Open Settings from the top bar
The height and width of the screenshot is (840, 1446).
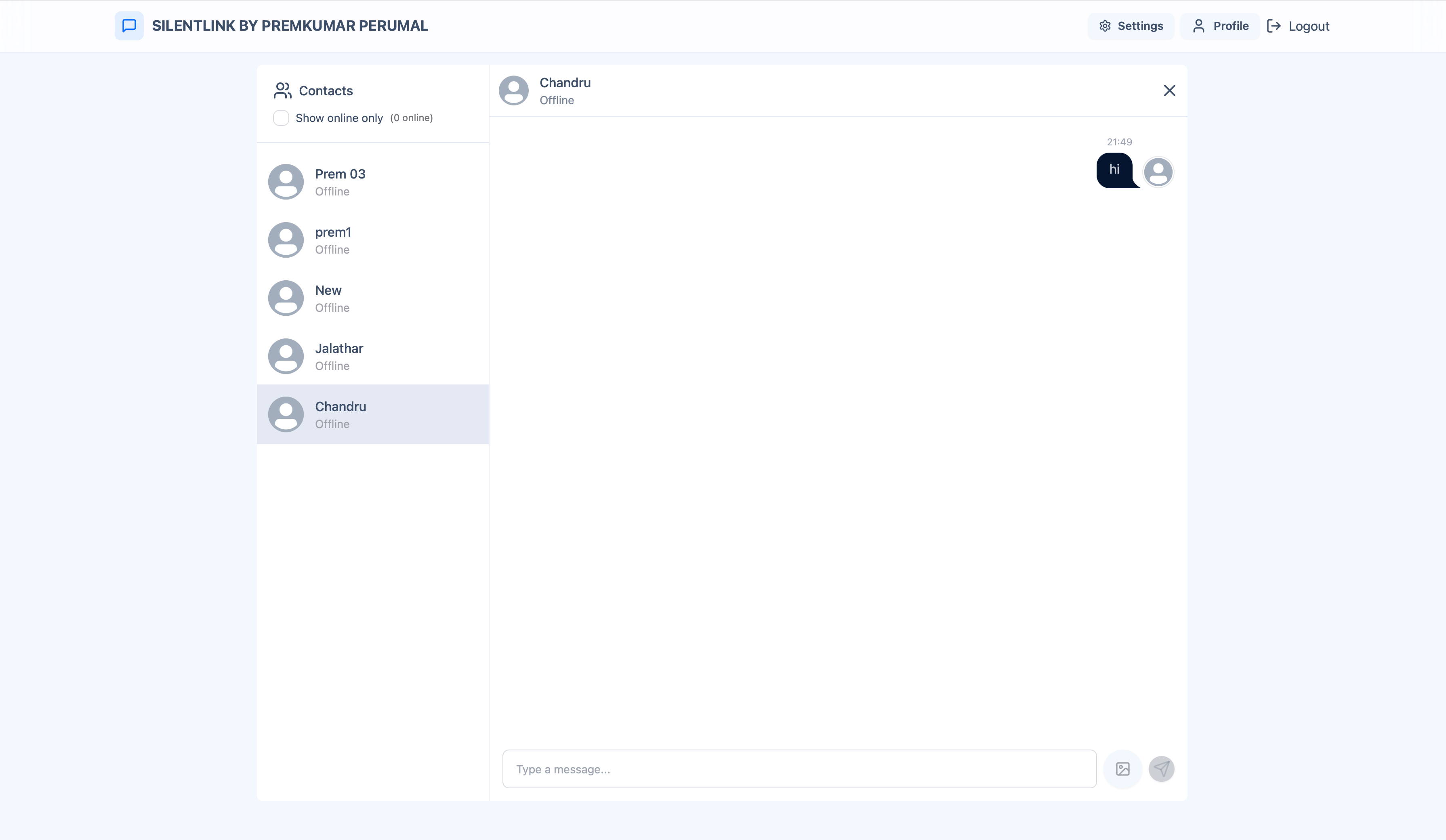1131,26
